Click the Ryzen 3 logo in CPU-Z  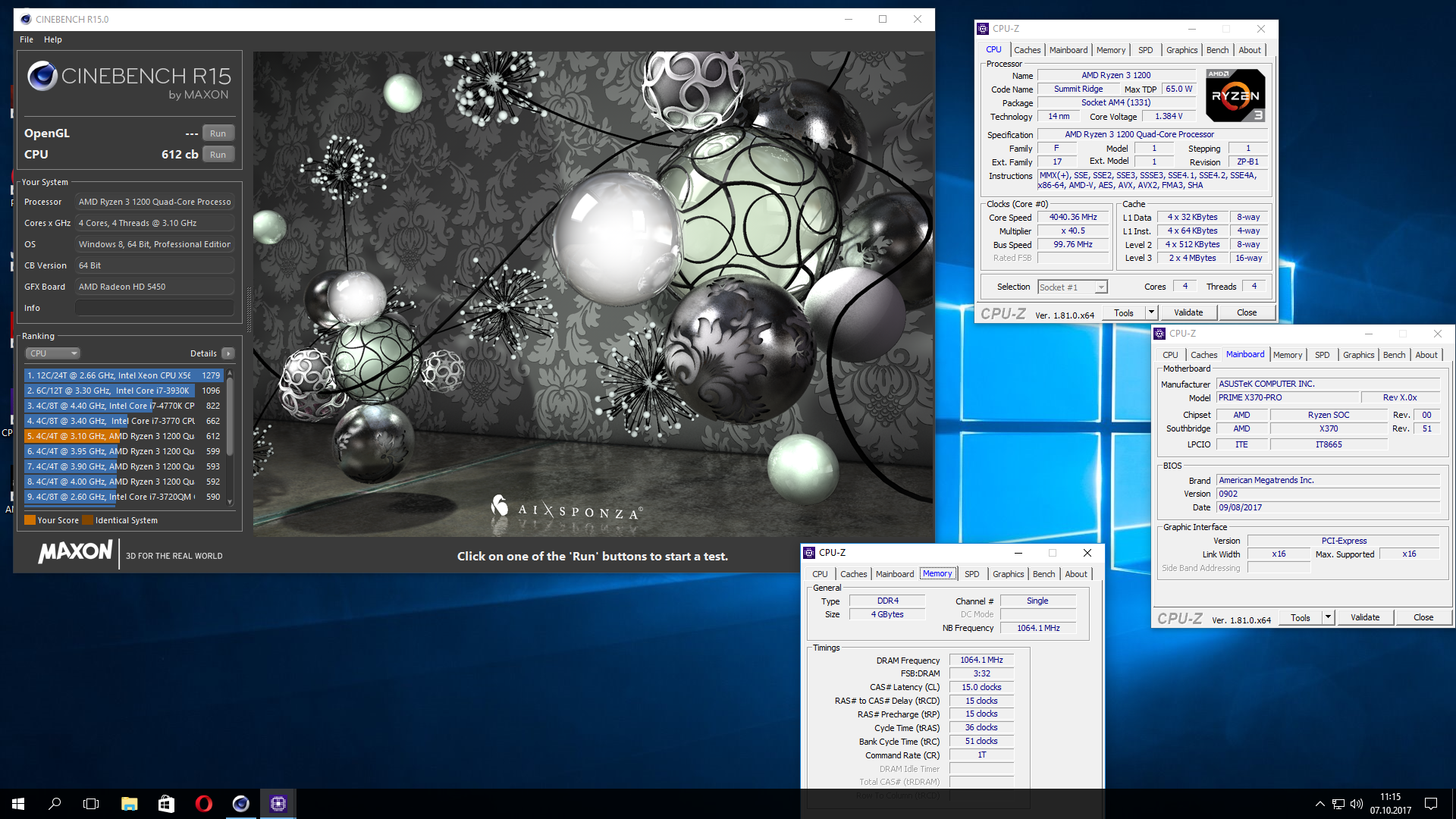[x=1235, y=96]
